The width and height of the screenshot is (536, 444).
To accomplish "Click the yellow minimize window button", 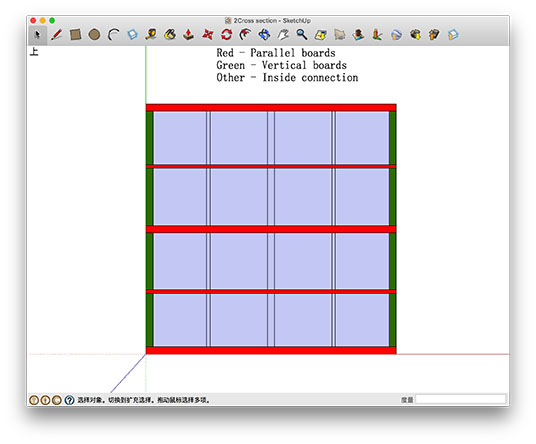I will (x=43, y=21).
